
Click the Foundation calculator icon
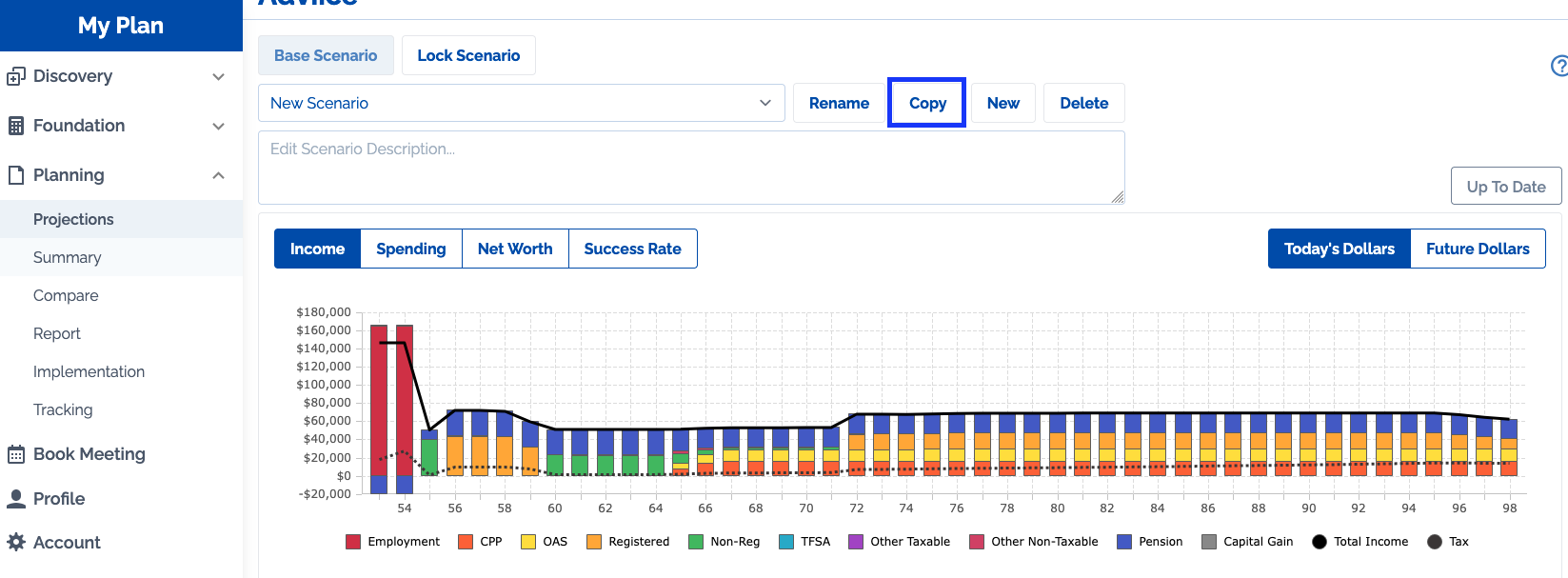pyautogui.click(x=15, y=126)
